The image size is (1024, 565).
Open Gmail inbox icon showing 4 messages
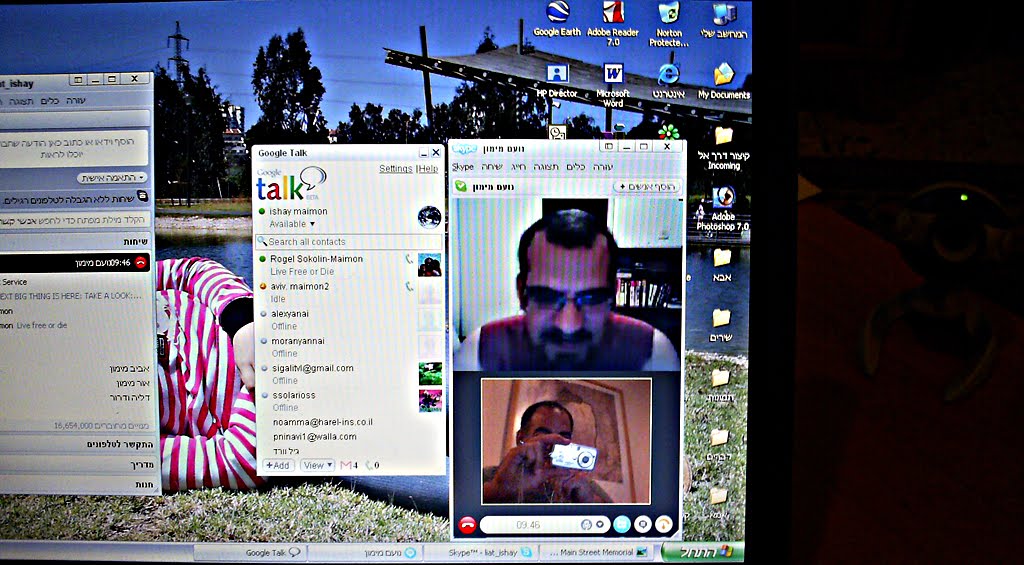349,465
